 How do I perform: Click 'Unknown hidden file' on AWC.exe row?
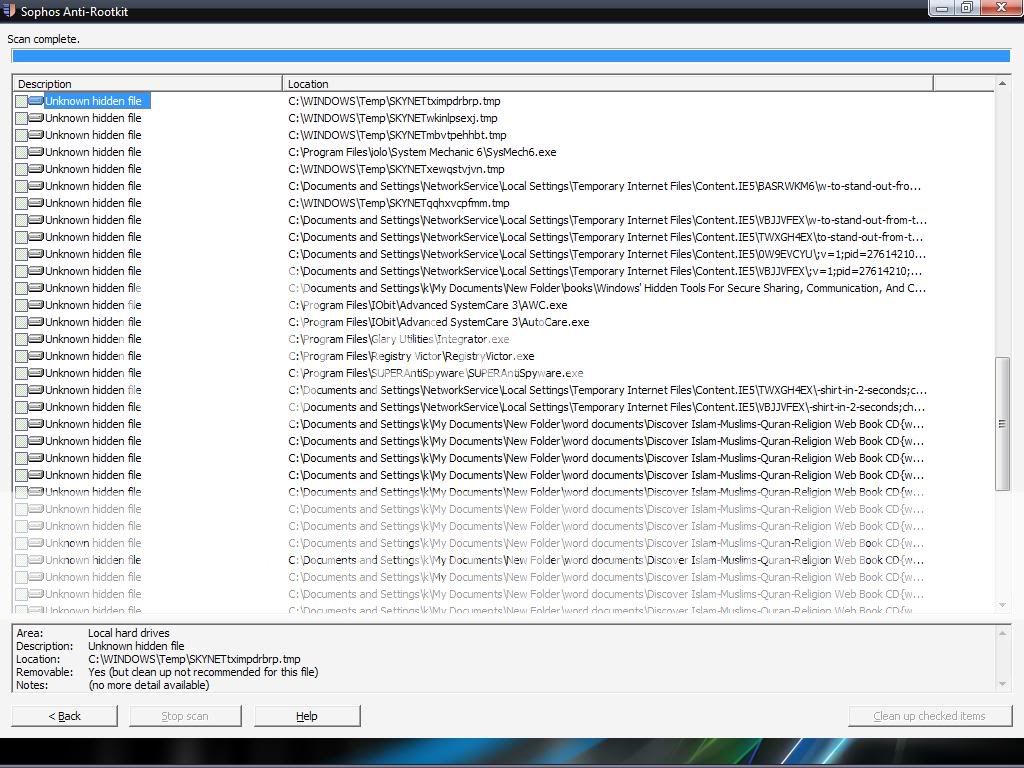click(x=93, y=304)
